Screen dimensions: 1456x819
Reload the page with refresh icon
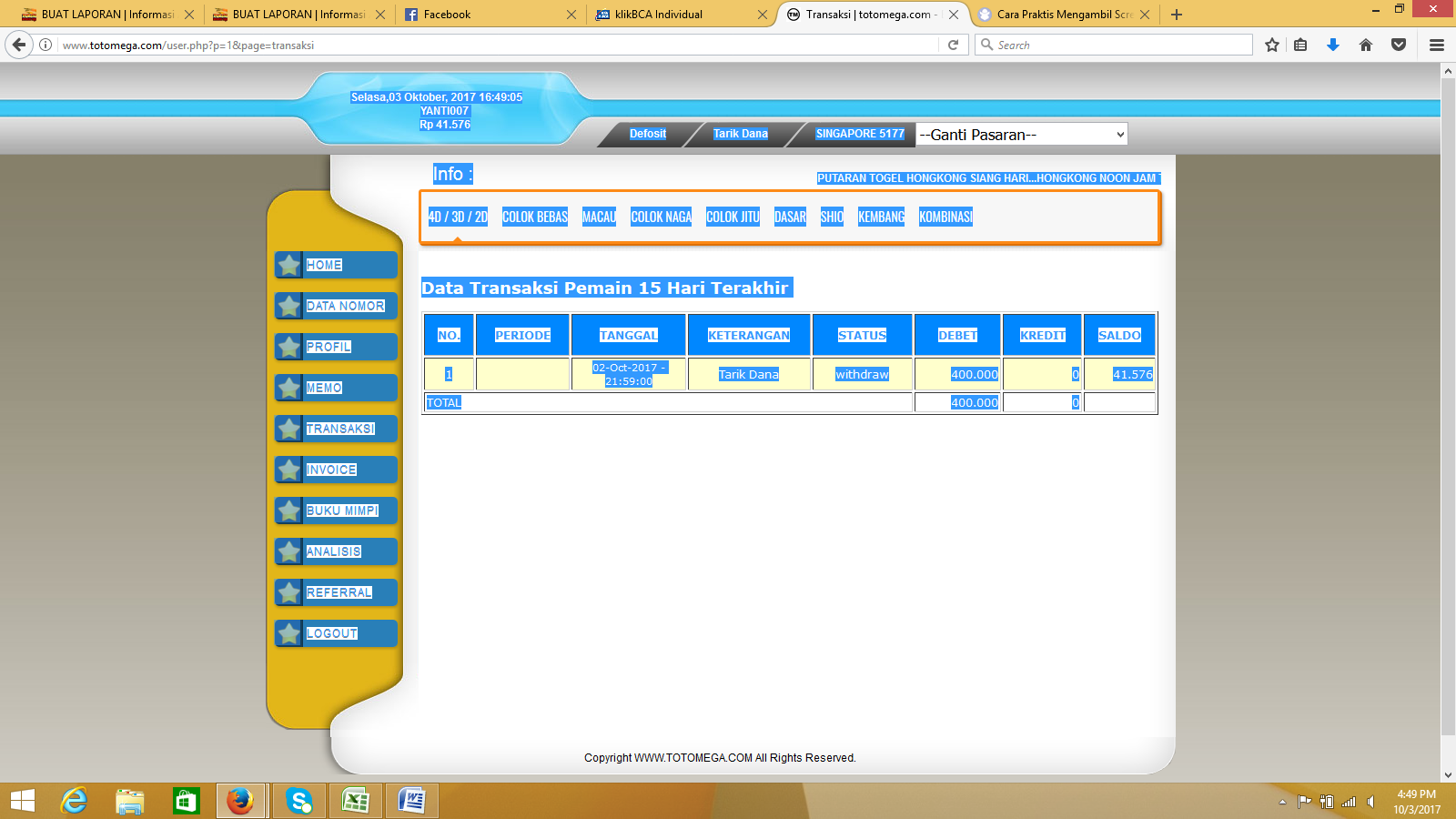[953, 45]
